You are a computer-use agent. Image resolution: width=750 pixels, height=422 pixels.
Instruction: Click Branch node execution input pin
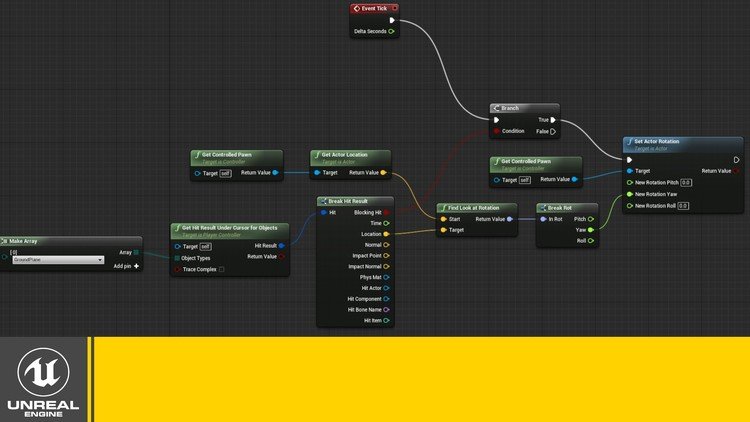(x=496, y=120)
